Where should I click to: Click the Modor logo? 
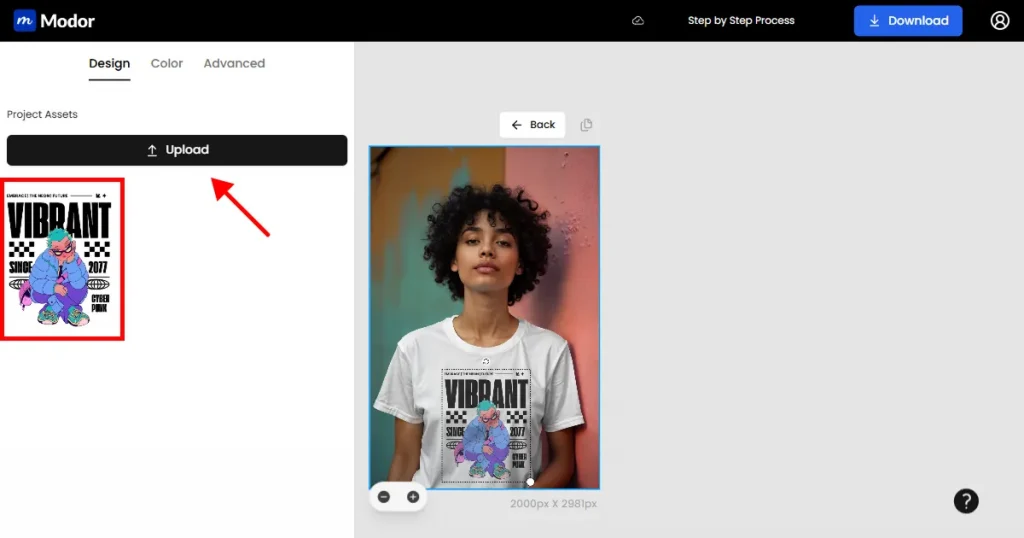point(54,21)
